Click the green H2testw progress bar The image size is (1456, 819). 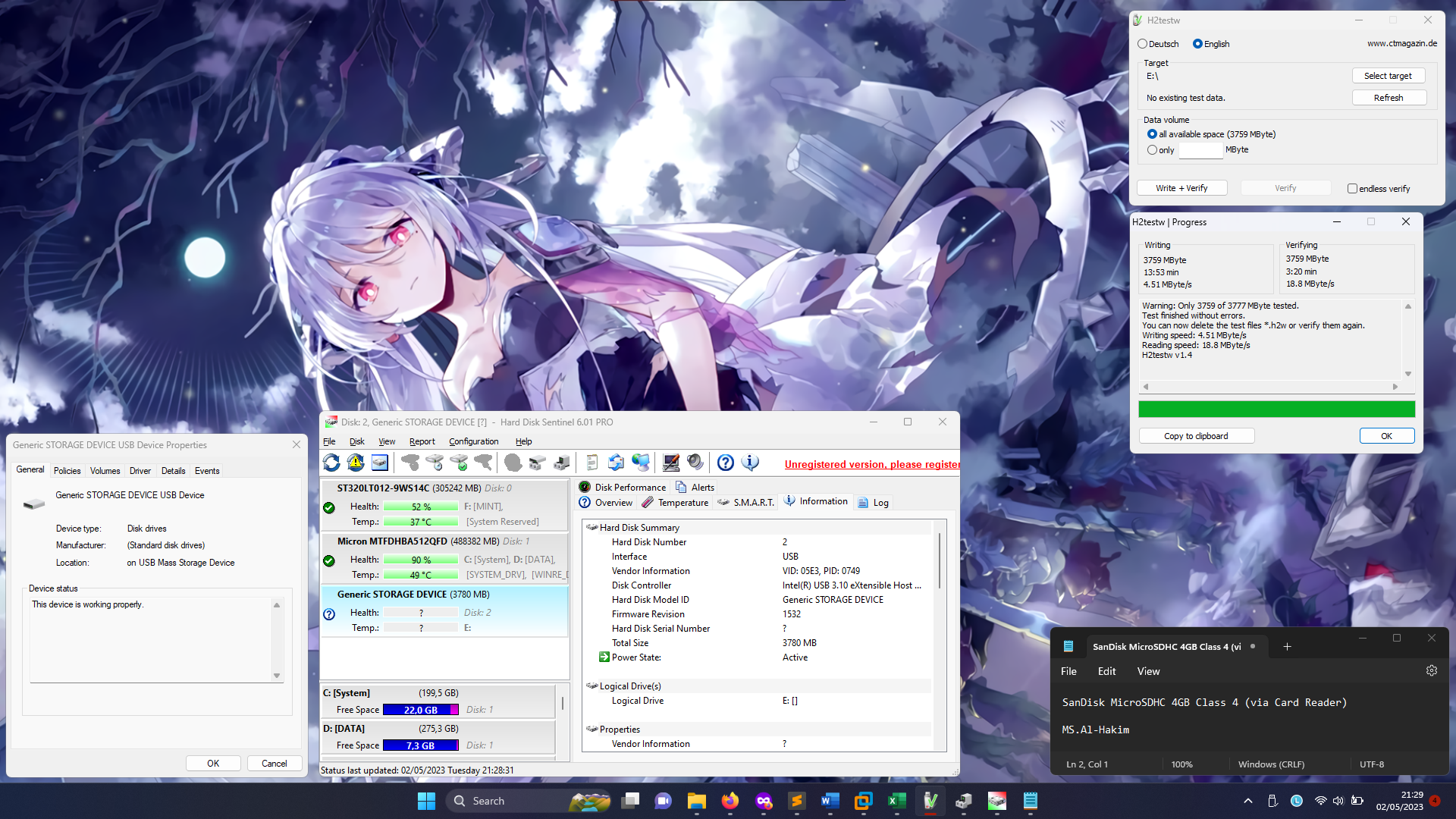coord(1276,409)
